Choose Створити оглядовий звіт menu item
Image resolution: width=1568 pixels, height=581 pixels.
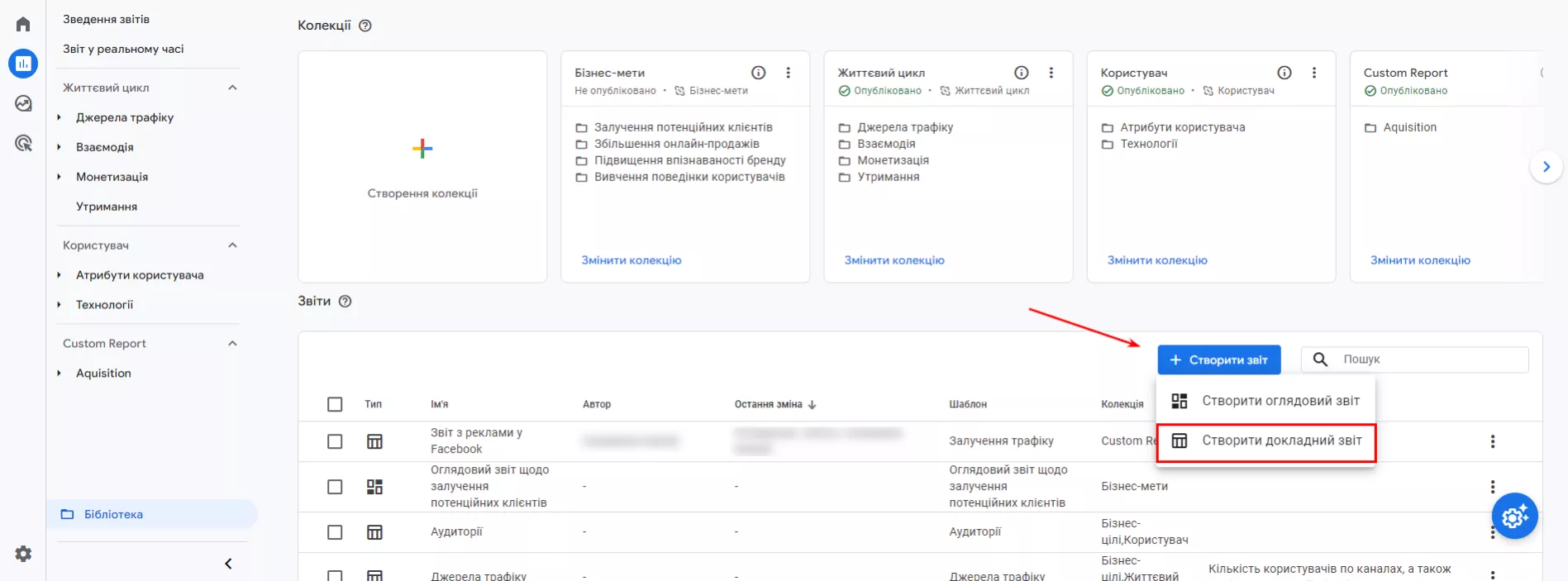click(x=1265, y=401)
